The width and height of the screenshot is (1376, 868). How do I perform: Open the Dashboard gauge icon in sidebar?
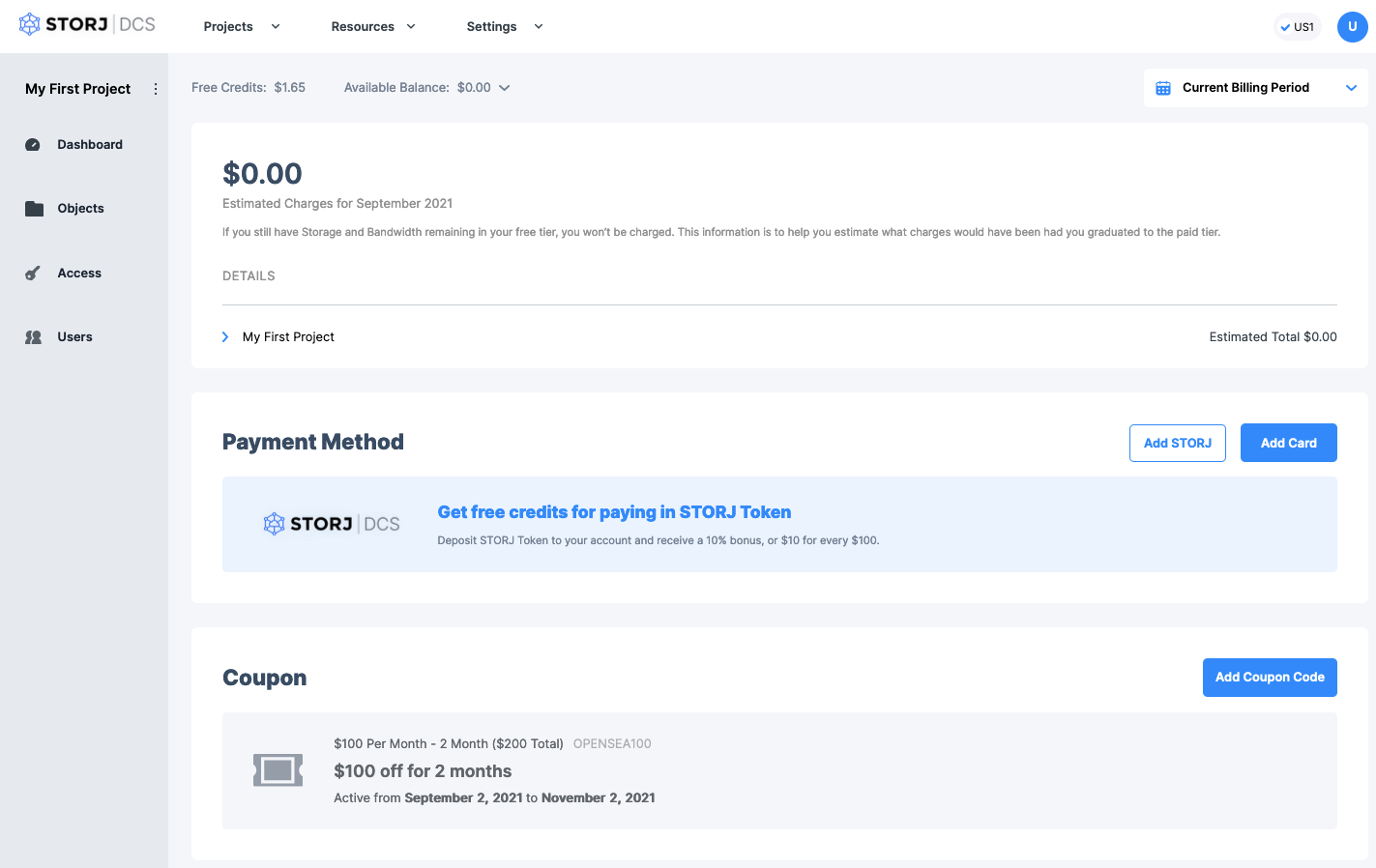[33, 145]
